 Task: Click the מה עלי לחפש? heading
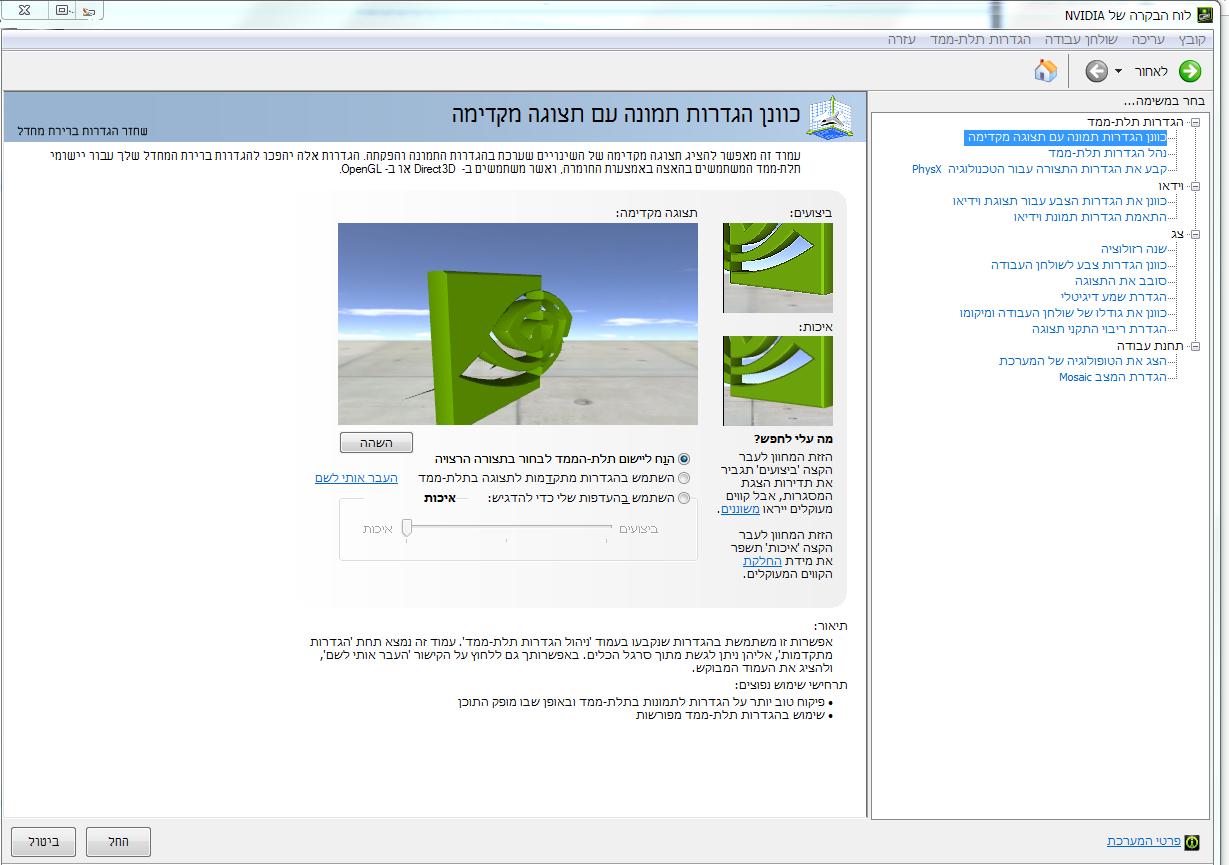click(792, 438)
